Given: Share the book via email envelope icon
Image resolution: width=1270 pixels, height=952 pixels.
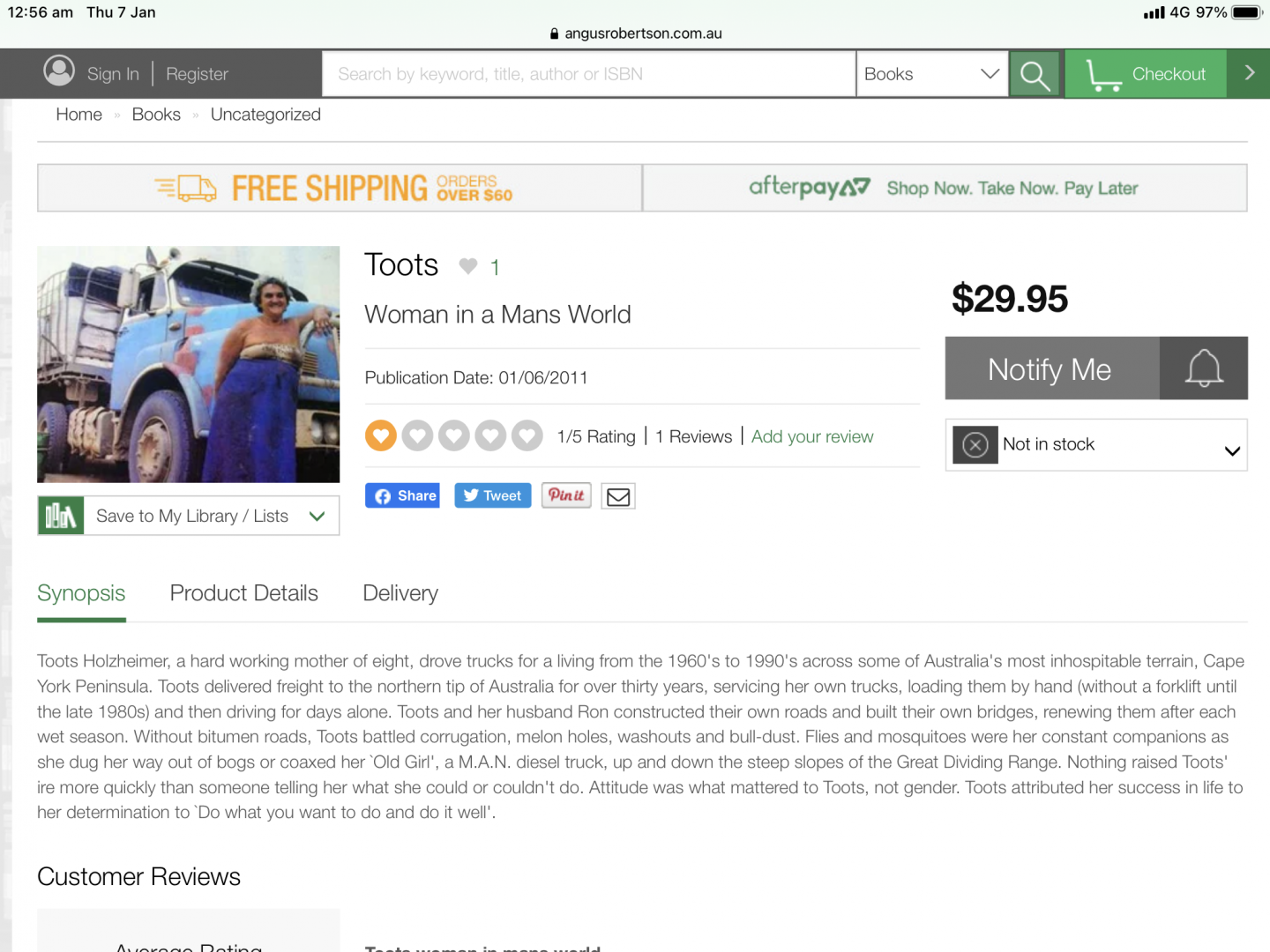Looking at the screenshot, I should pos(618,496).
